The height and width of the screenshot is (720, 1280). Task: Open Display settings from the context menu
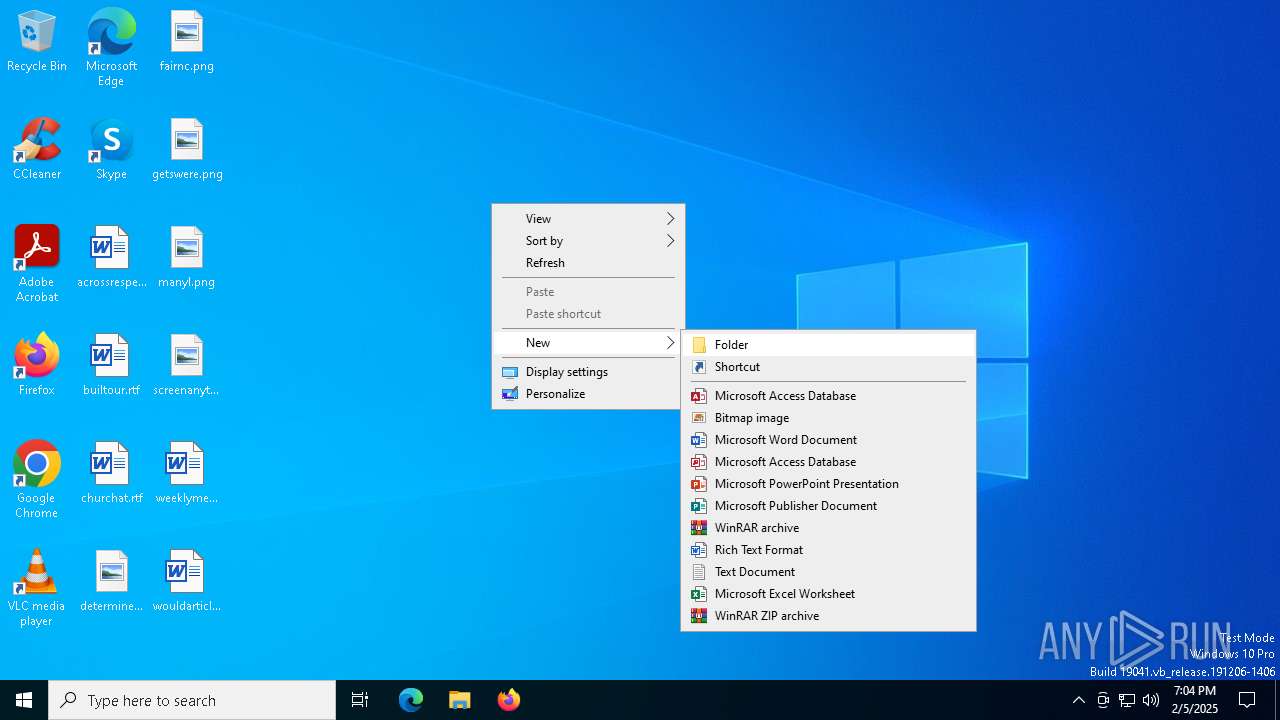(588, 372)
